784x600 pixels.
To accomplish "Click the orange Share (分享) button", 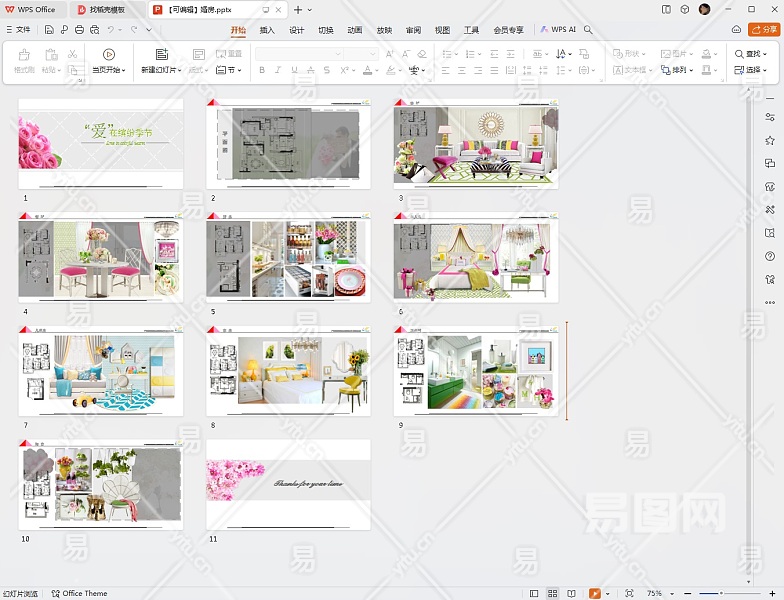I will click(x=763, y=30).
